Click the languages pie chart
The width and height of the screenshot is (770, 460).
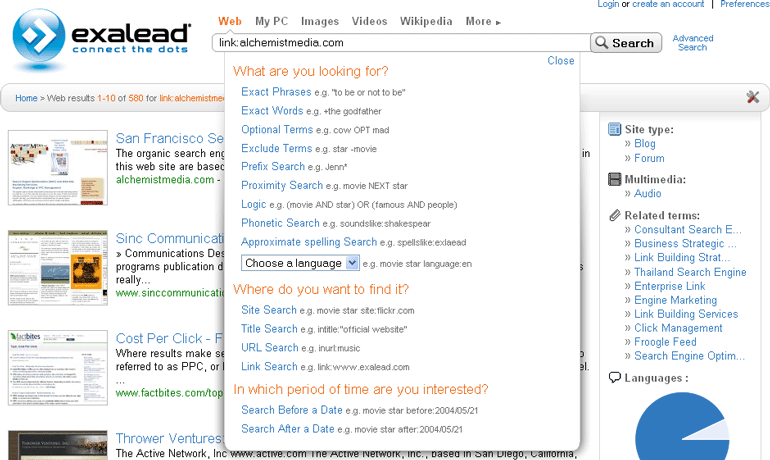tap(682, 426)
